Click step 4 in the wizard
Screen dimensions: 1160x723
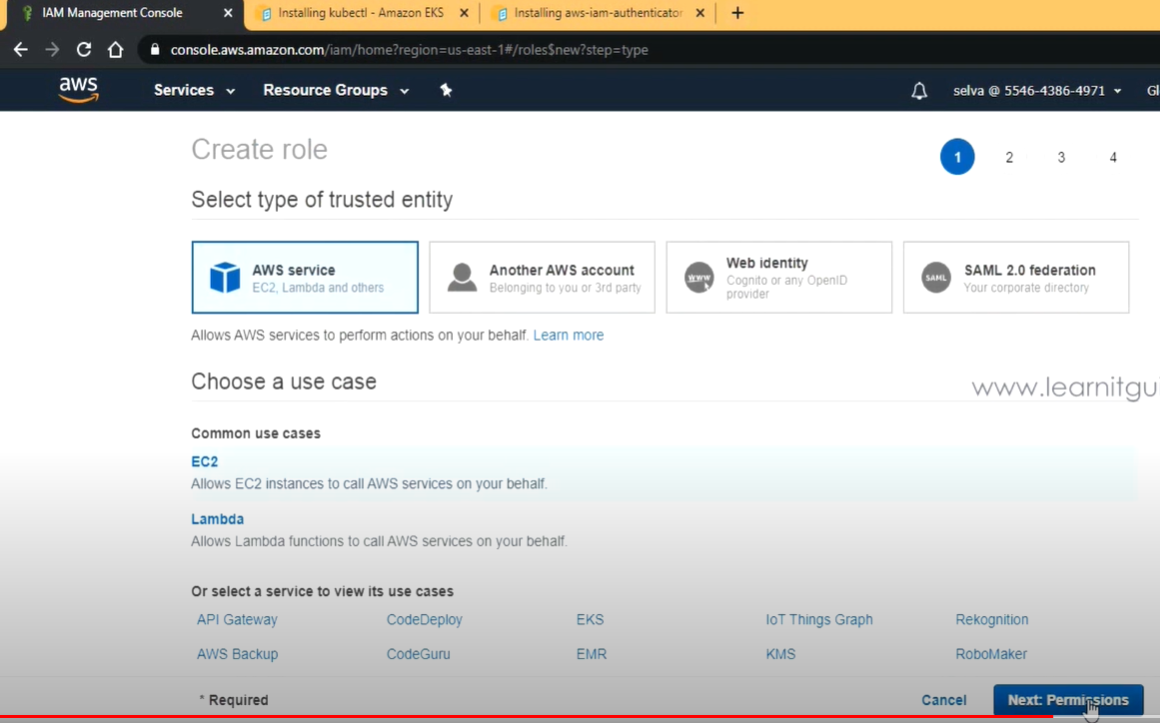point(1113,157)
